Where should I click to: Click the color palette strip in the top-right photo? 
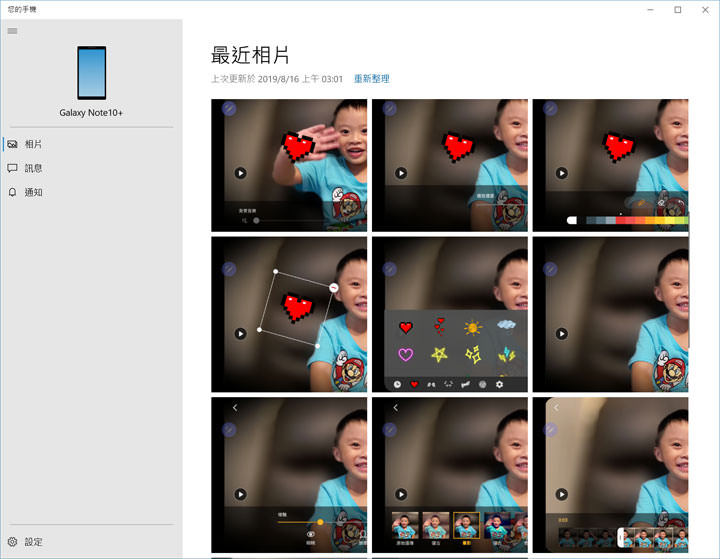point(628,220)
